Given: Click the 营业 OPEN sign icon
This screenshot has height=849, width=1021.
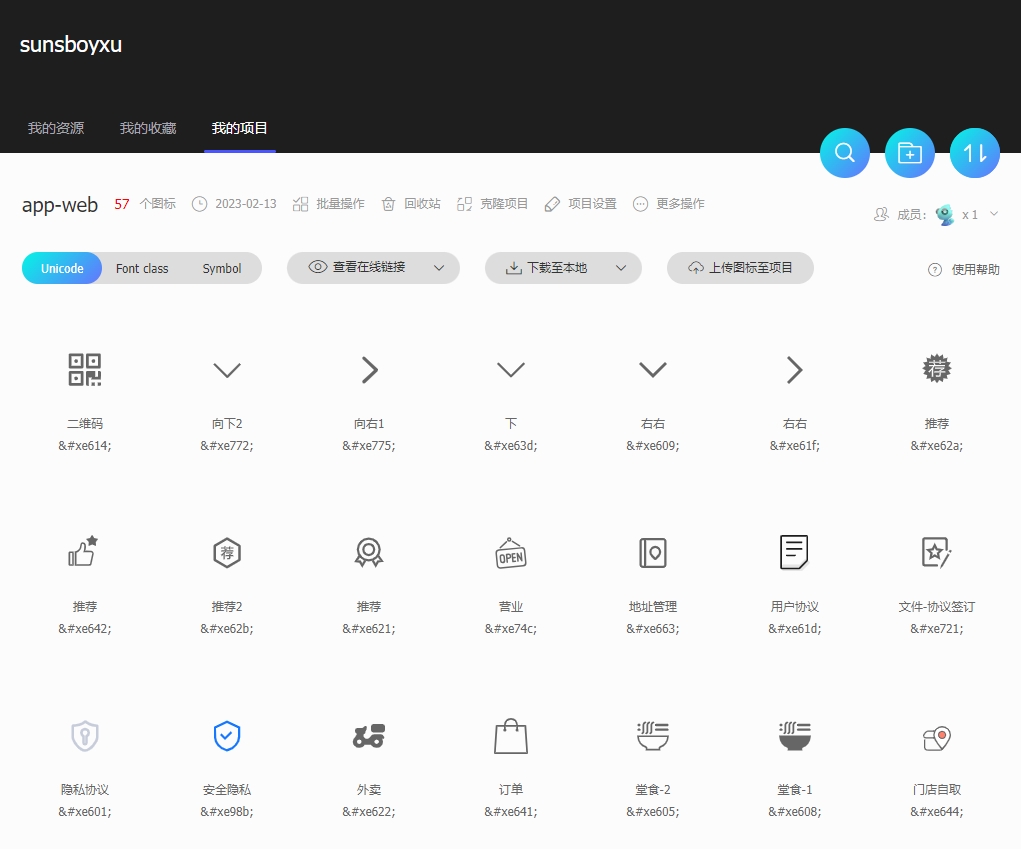Looking at the screenshot, I should pyautogui.click(x=510, y=552).
